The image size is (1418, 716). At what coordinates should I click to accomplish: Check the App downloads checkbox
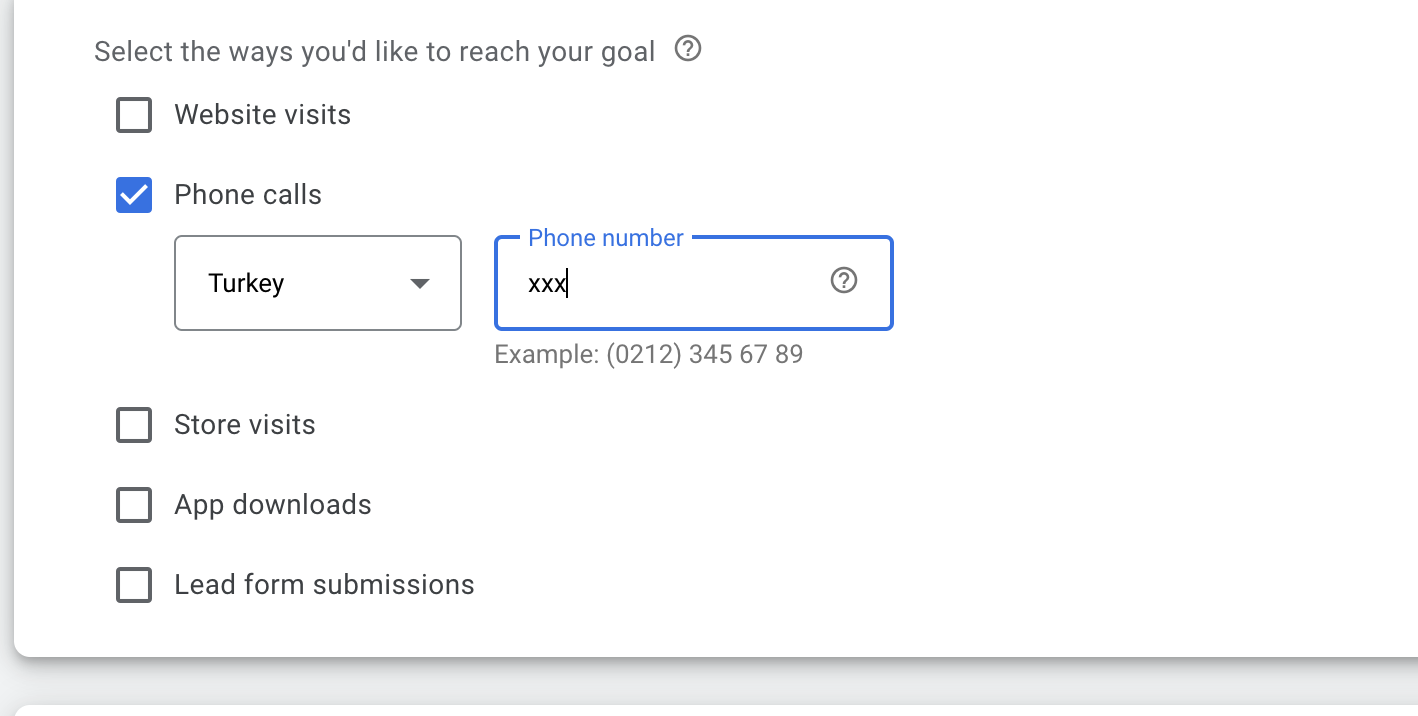click(134, 505)
